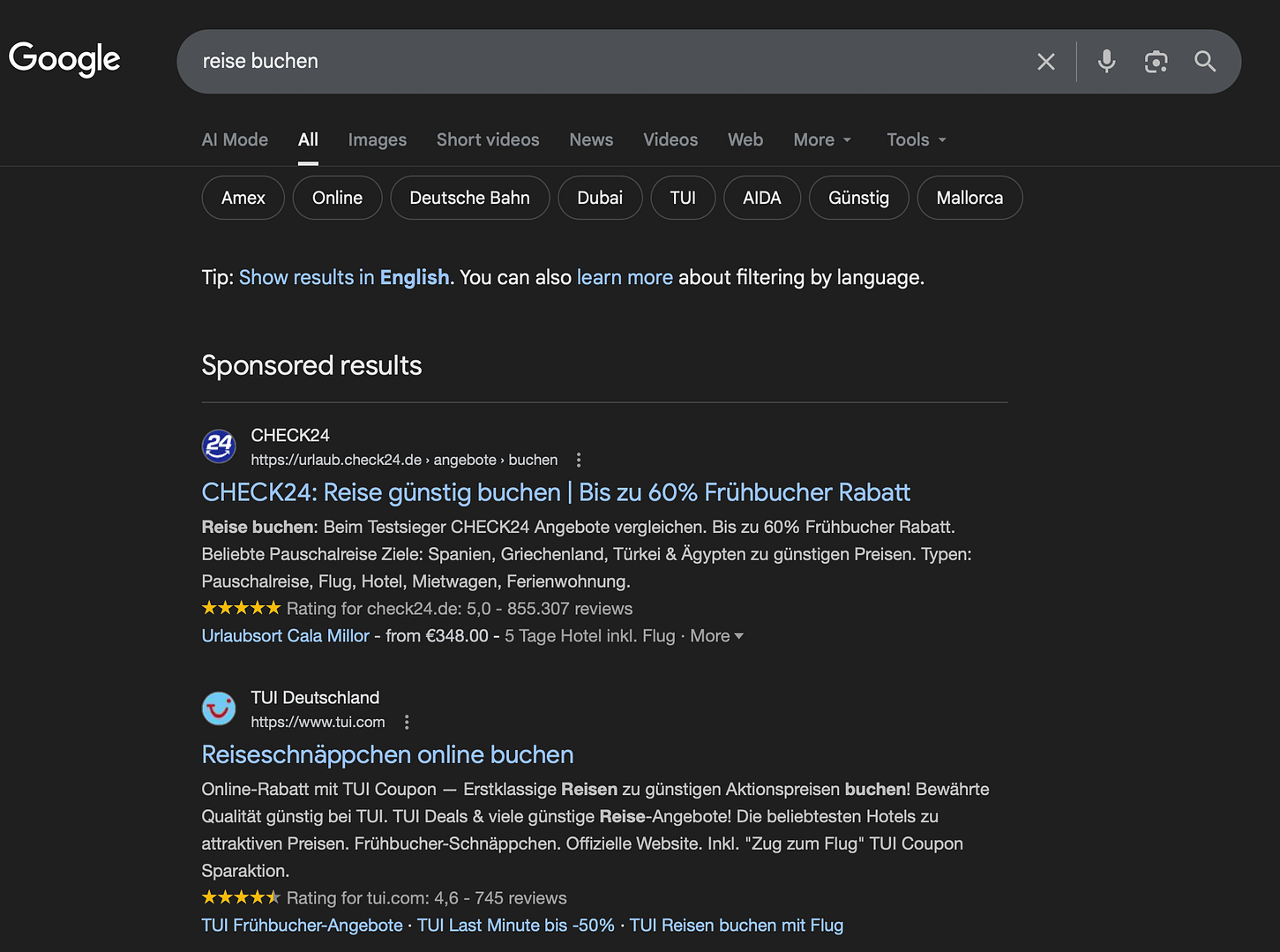Start voice search with the microphone icon
This screenshot has height=952, width=1280.
click(1106, 61)
